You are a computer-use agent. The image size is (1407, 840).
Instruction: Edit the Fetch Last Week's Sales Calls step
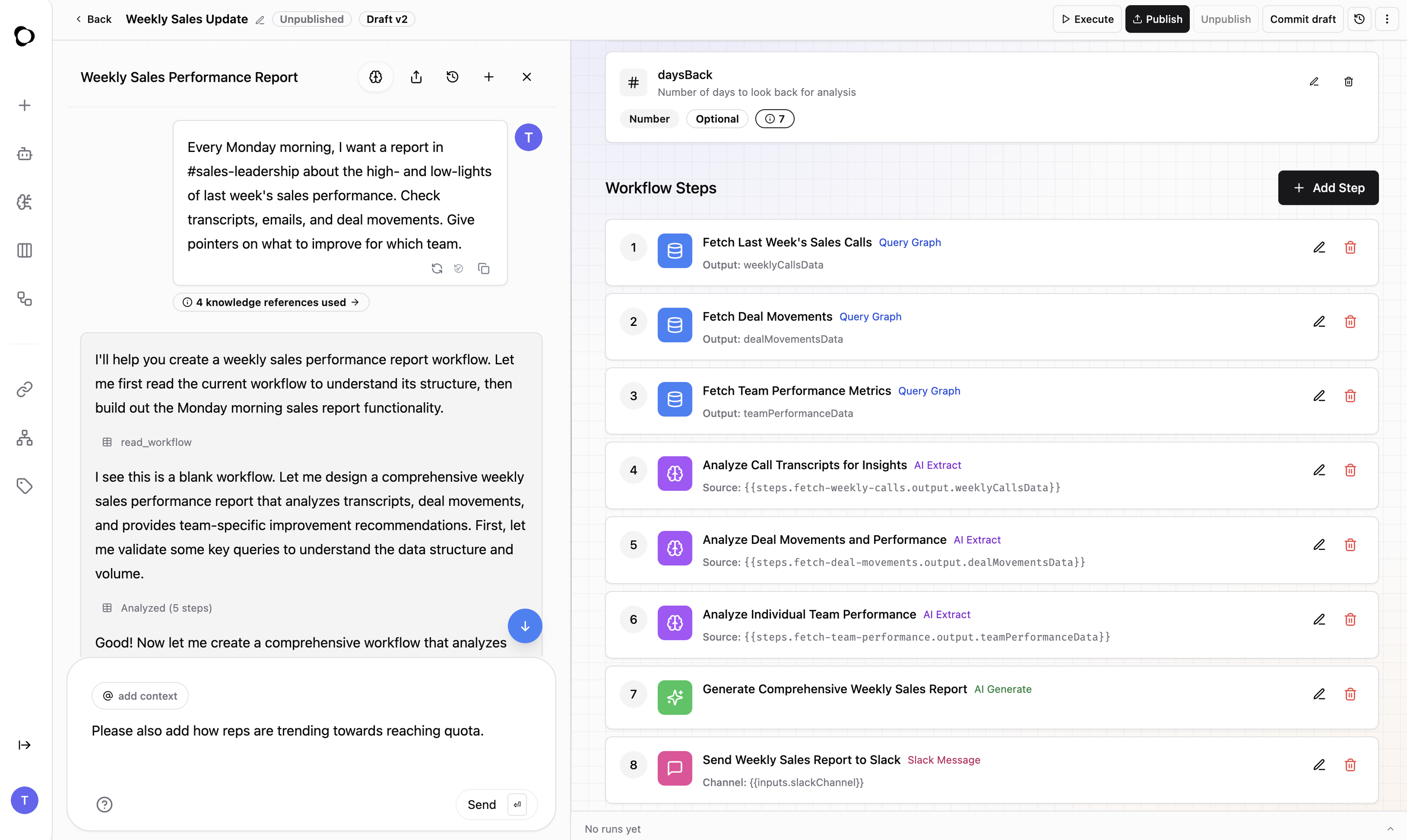click(1319, 247)
